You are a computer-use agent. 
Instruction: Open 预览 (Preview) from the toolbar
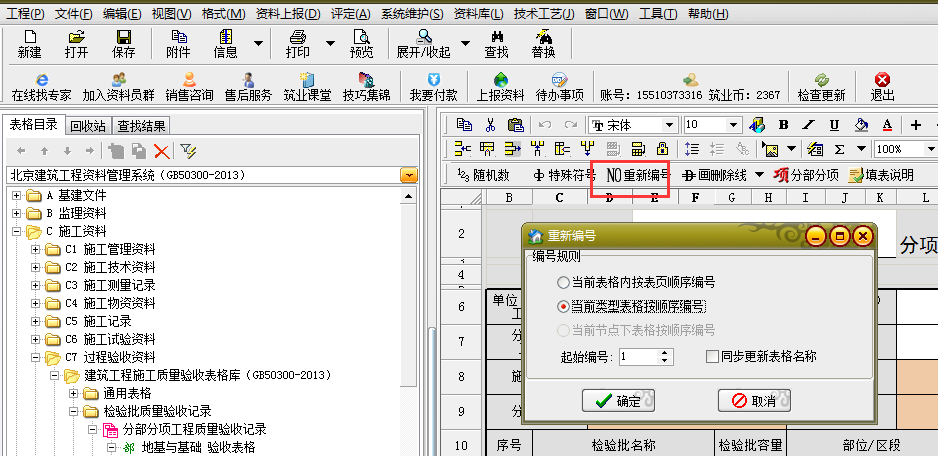[x=361, y=43]
